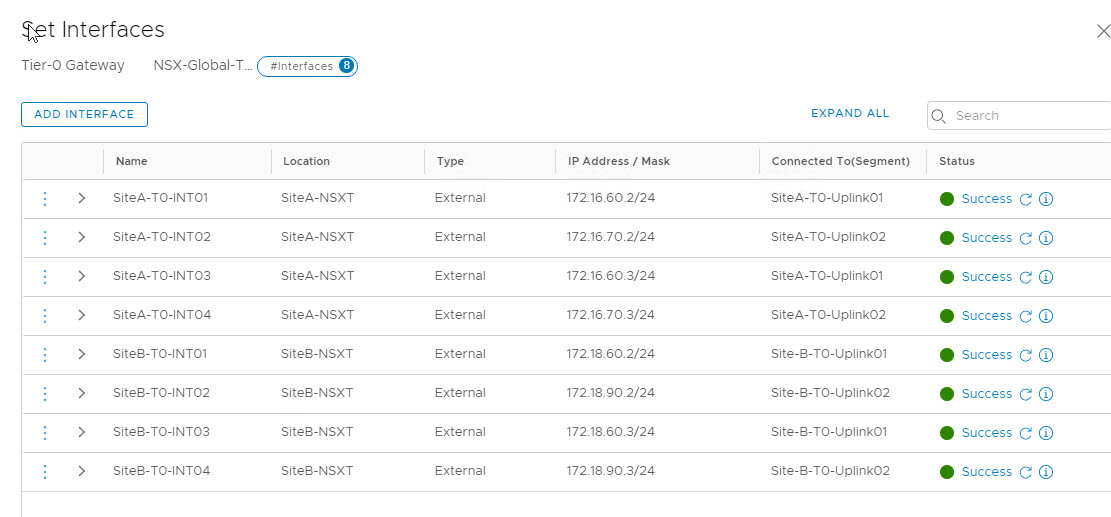Show status info for SiteB-T0-INT02
Image resolution: width=1111 pixels, height=517 pixels.
pos(1046,394)
